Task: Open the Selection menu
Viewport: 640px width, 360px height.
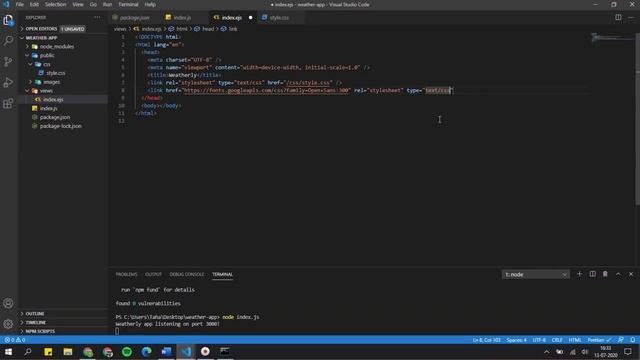Action: tap(56, 4)
